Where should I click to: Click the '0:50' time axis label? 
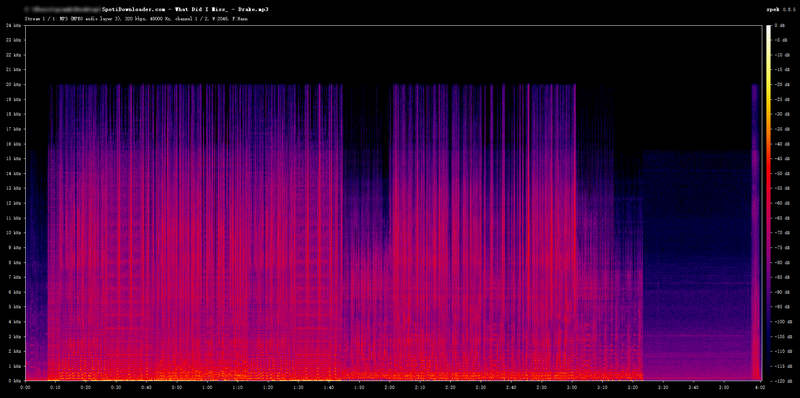click(177, 387)
